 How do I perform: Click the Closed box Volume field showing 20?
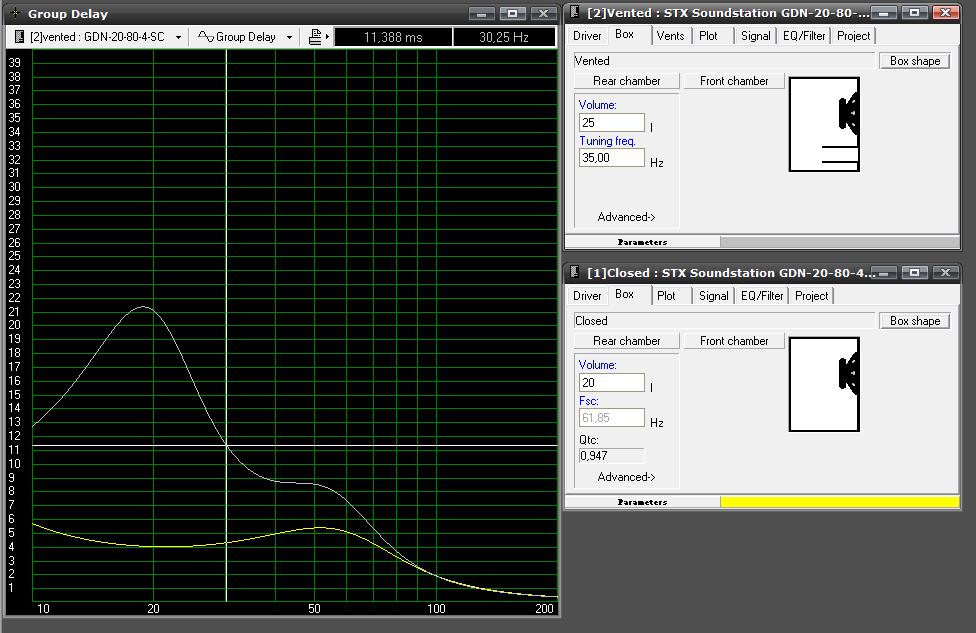click(611, 382)
